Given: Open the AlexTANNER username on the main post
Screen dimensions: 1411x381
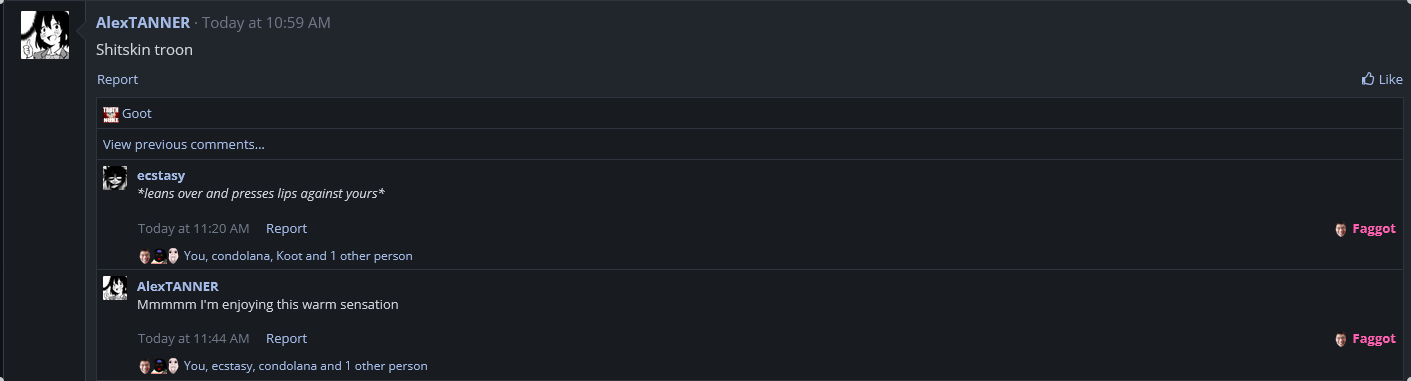Looking at the screenshot, I should click(143, 22).
